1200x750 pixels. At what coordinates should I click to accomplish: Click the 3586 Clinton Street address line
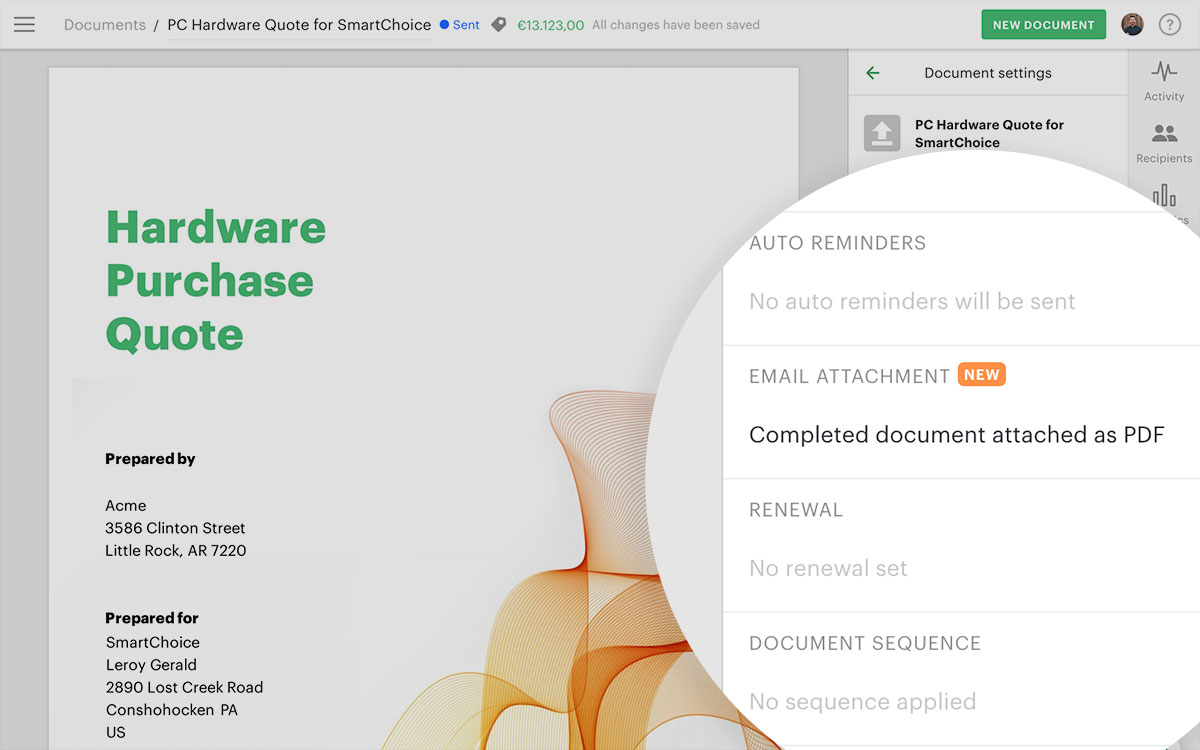[175, 528]
